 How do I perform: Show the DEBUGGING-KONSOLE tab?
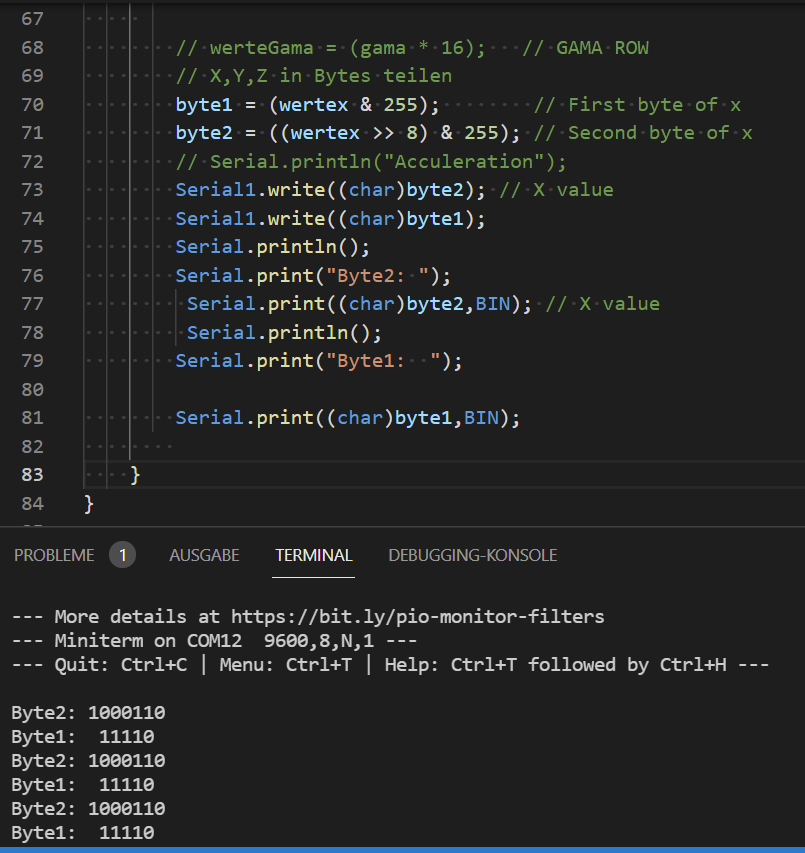pos(472,555)
